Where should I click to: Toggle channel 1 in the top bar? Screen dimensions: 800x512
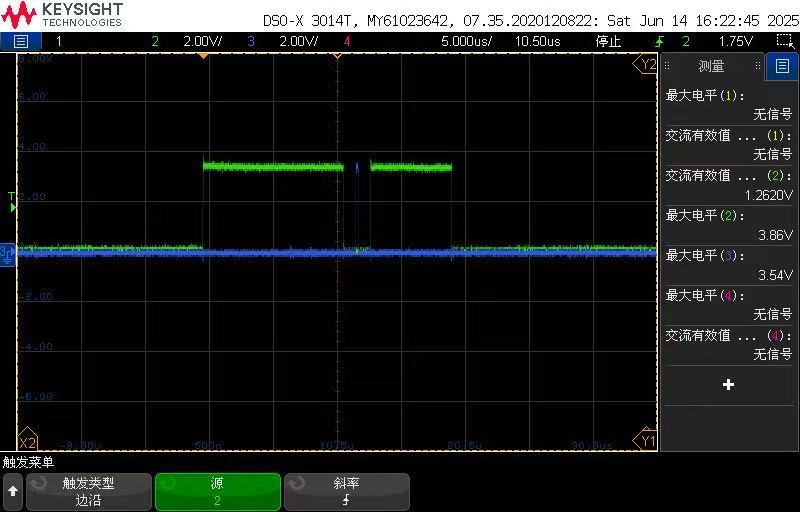[x=59, y=41]
